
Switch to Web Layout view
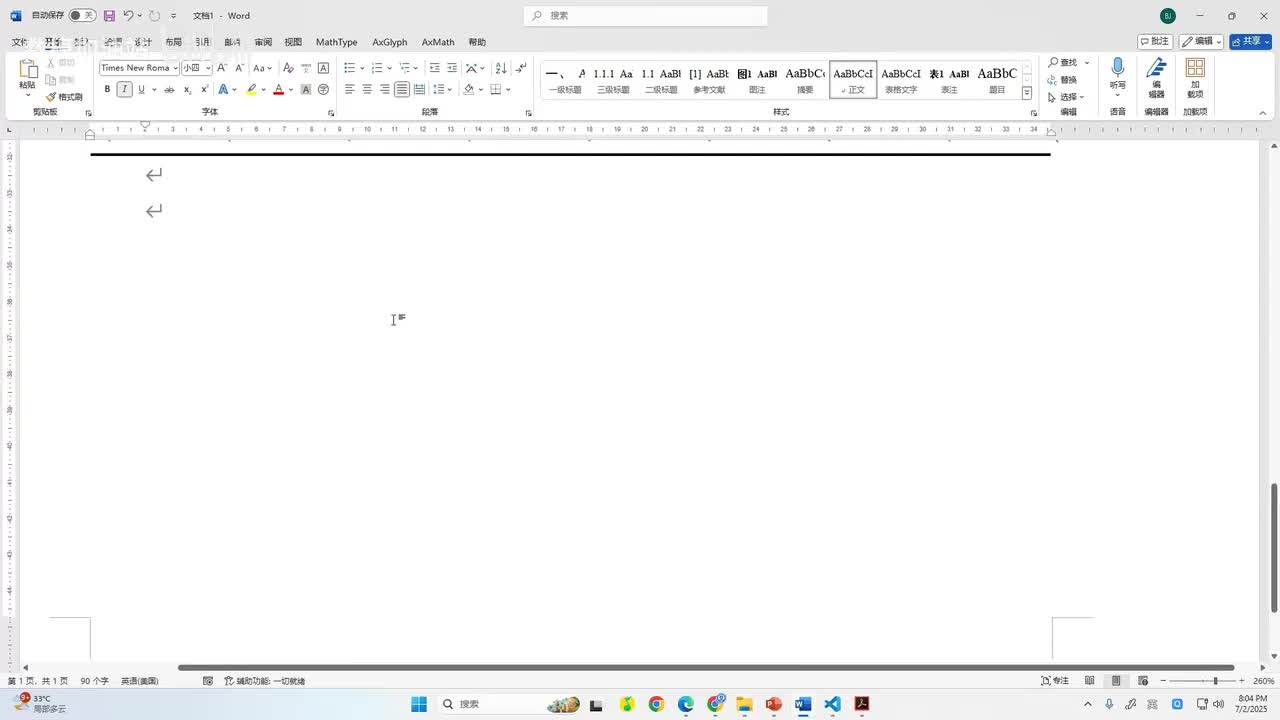[1143, 681]
